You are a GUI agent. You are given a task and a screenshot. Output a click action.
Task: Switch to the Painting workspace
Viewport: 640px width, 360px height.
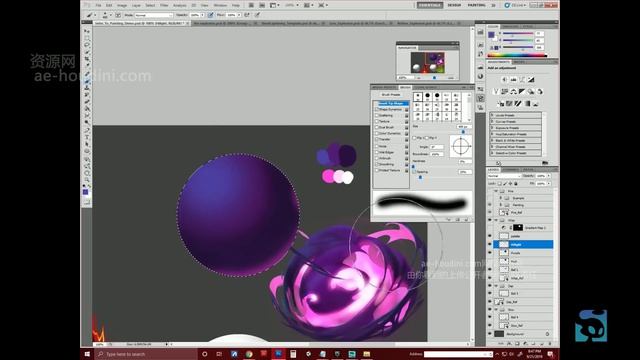(x=476, y=5)
